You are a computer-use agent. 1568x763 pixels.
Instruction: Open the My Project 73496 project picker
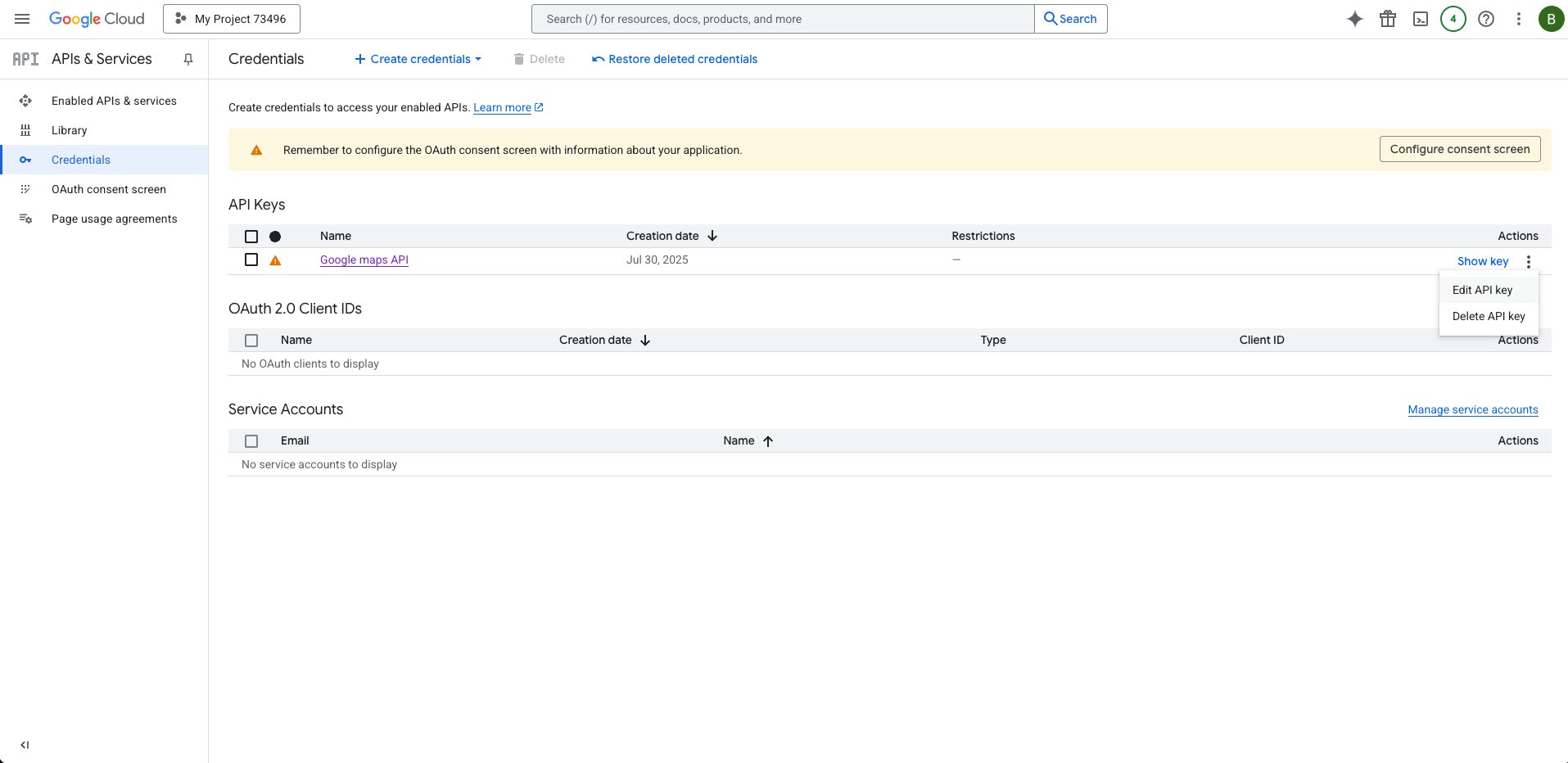click(x=232, y=19)
